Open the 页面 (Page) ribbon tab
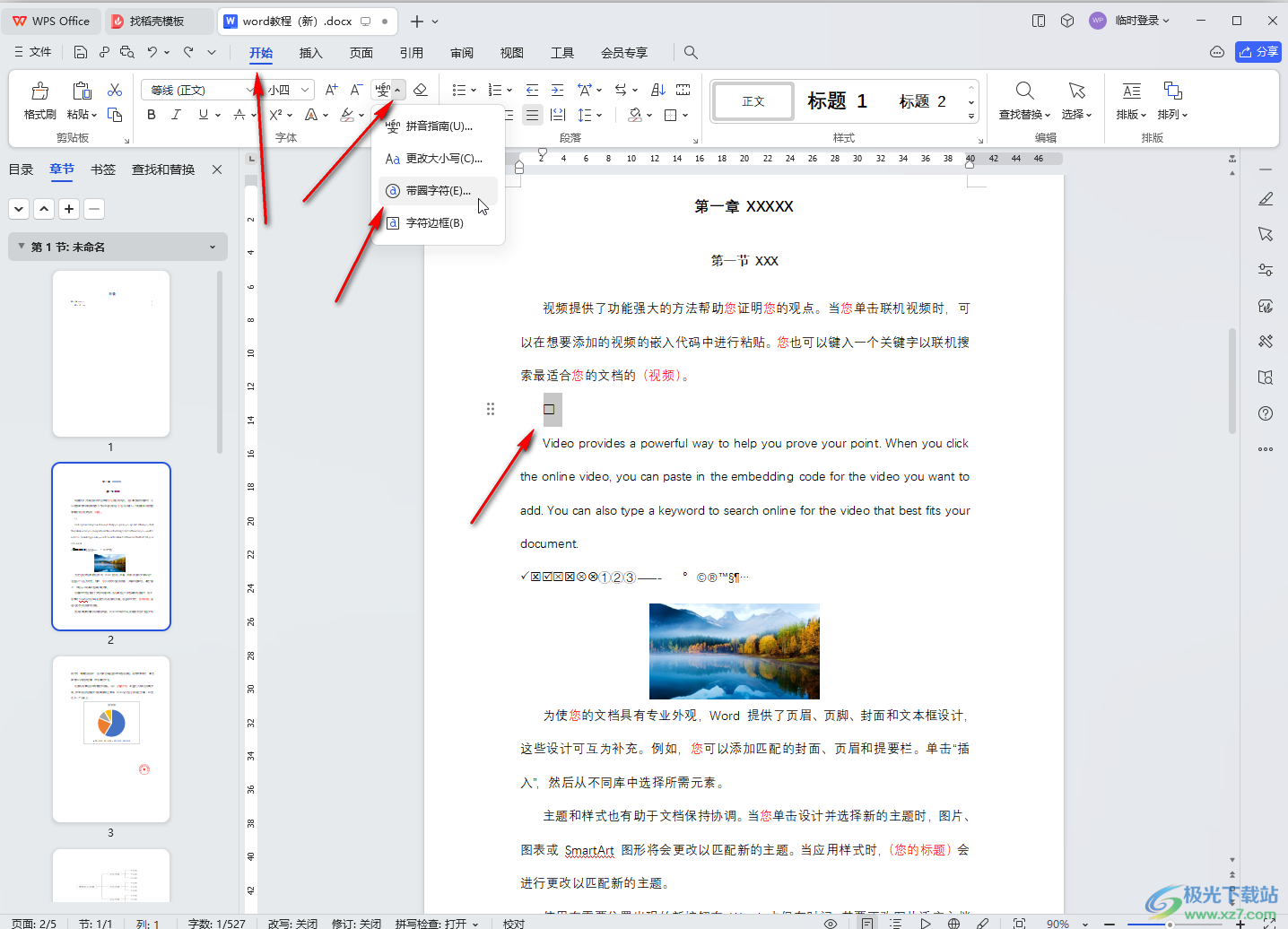This screenshot has width=1288, height=929. [x=361, y=53]
